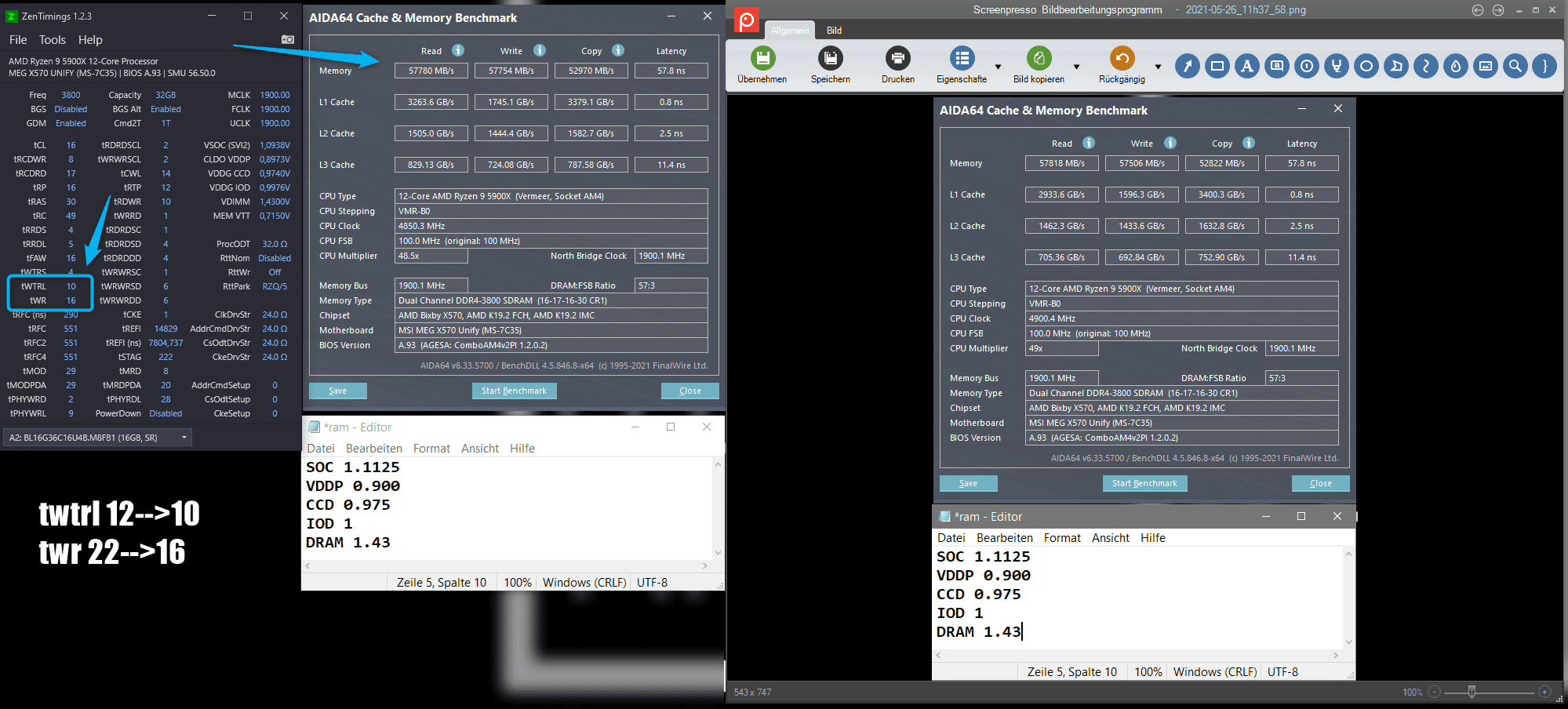This screenshot has height=709, width=1568.
Task: Select the highlighter tool in Screenpresso
Action: 1337,66
